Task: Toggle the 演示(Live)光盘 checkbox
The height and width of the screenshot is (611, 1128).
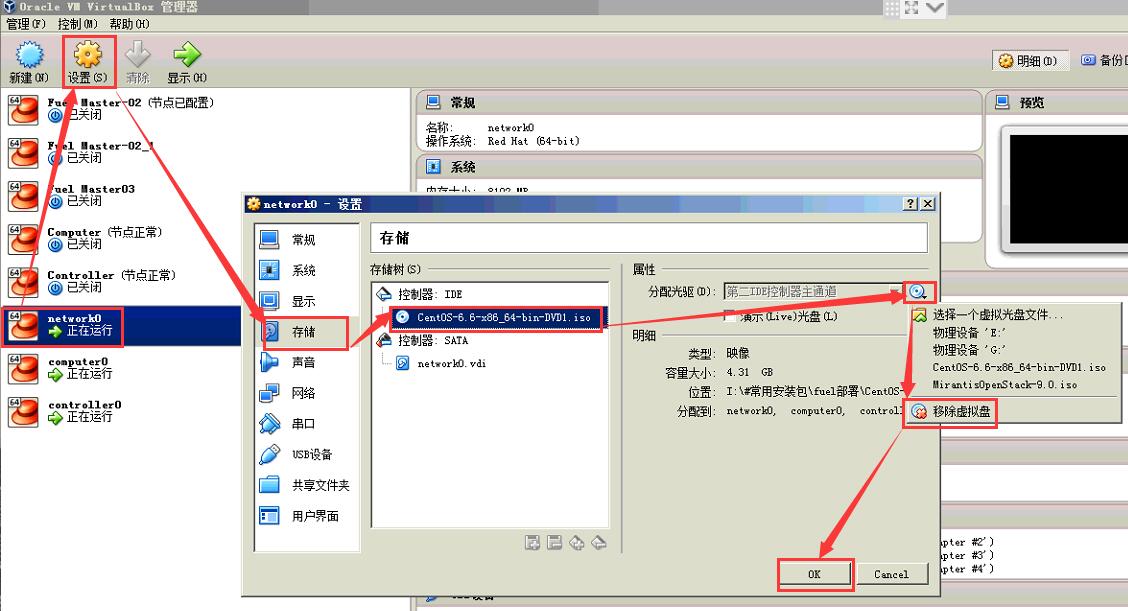Action: tap(729, 316)
